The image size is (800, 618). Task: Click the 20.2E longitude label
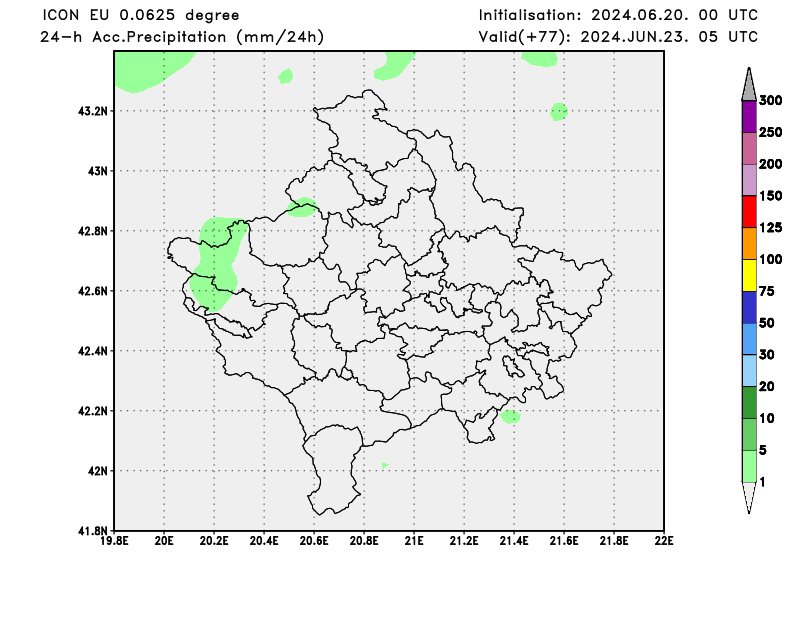coord(214,540)
